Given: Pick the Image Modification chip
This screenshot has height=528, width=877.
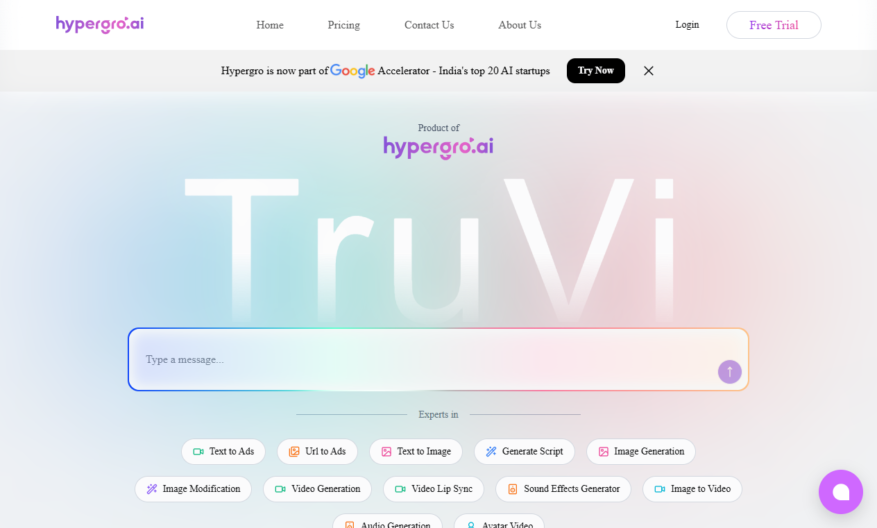Looking at the screenshot, I should 193,489.
